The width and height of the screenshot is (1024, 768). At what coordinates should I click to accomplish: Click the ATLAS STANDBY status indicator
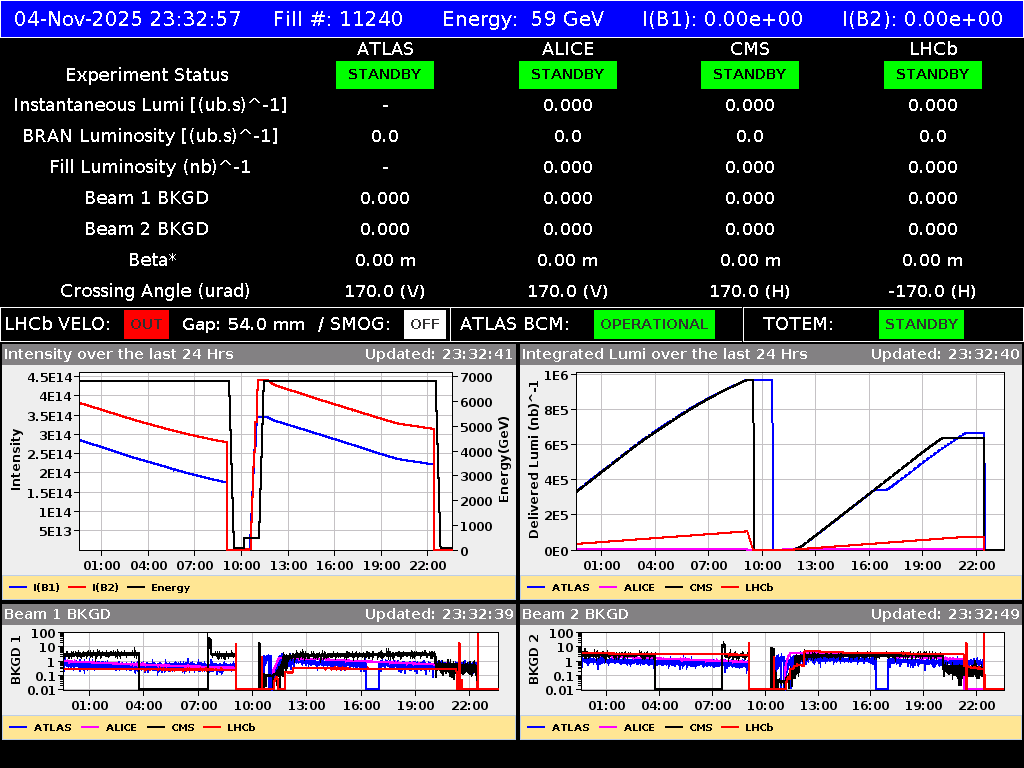[x=385, y=74]
